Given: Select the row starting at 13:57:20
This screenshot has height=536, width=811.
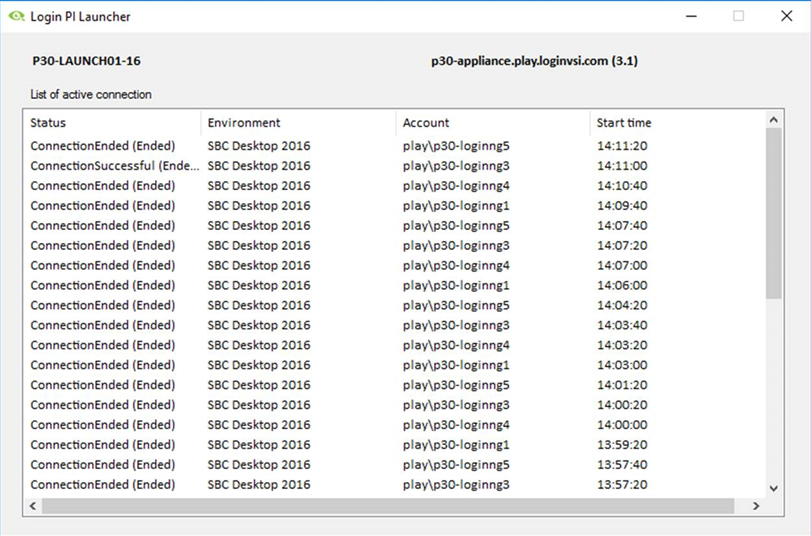Looking at the screenshot, I should [x=395, y=484].
